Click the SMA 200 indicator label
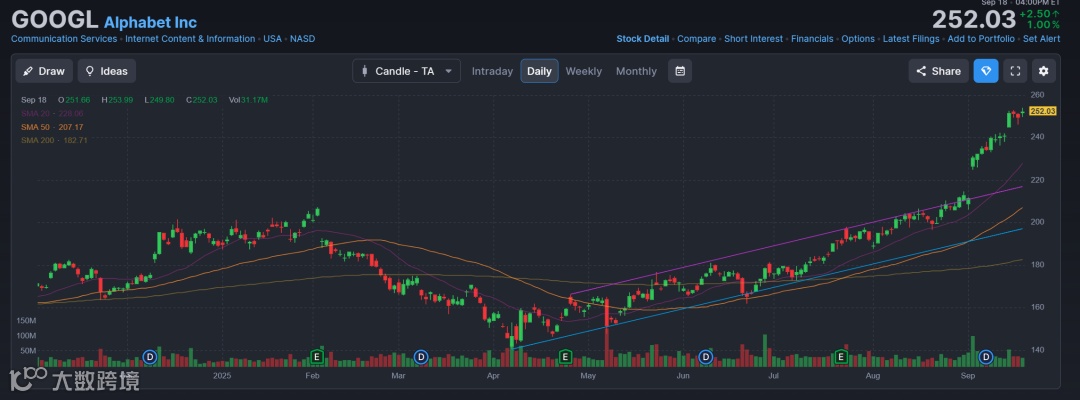The width and height of the screenshot is (1080, 400). point(54,140)
